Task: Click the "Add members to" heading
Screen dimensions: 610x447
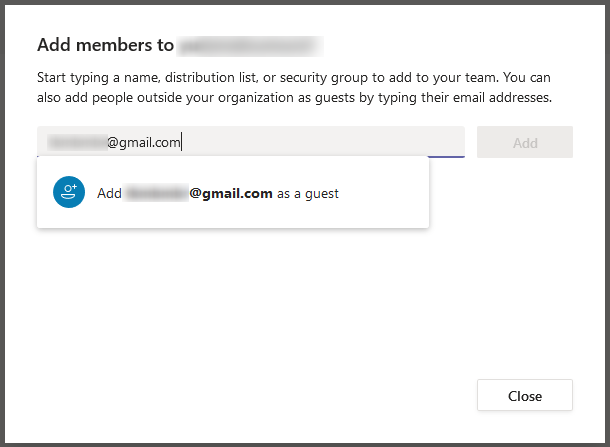Action: click(105, 45)
